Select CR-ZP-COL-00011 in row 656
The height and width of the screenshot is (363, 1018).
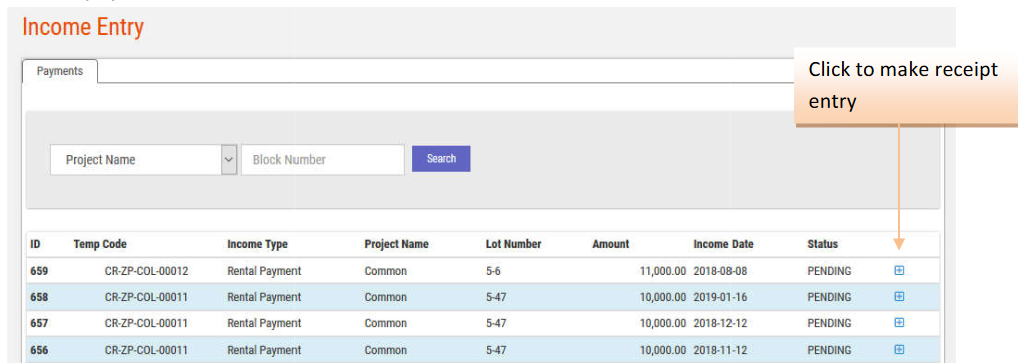(147, 350)
